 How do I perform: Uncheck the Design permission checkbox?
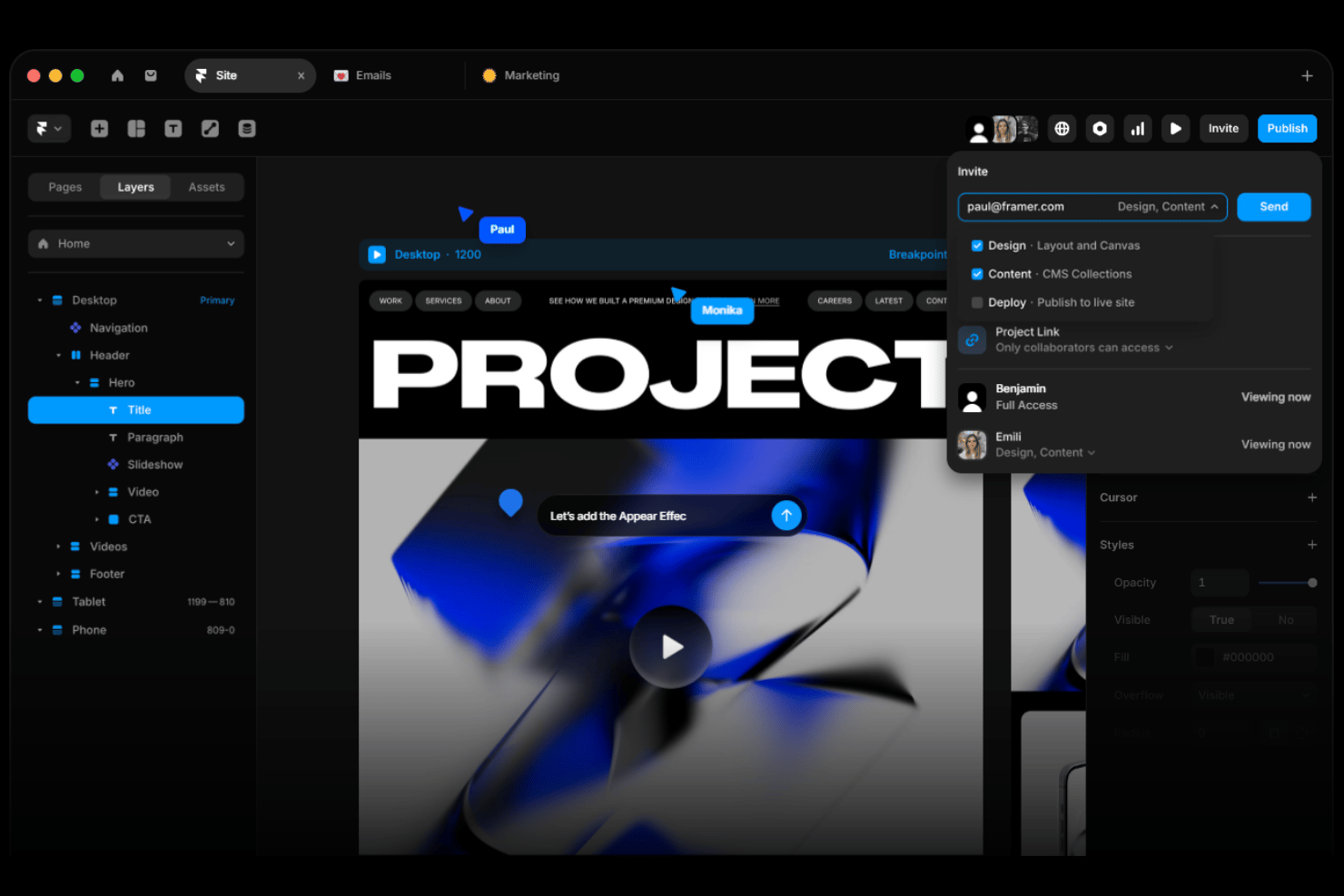[x=977, y=246]
